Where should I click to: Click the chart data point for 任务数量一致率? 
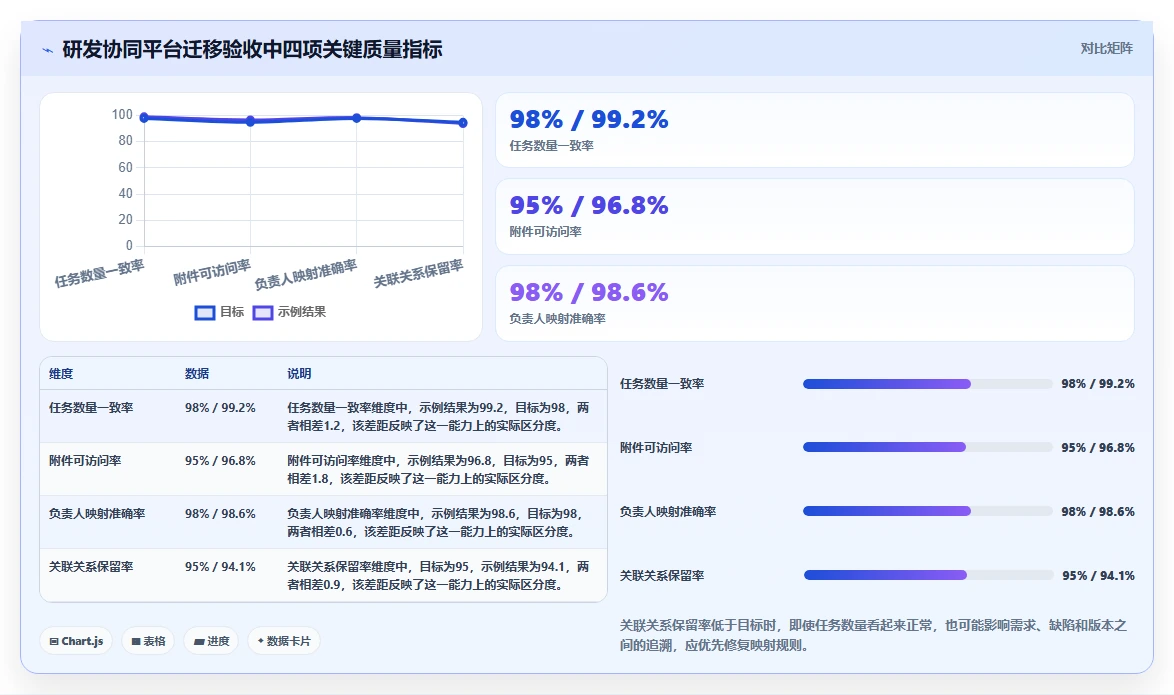pos(145,118)
